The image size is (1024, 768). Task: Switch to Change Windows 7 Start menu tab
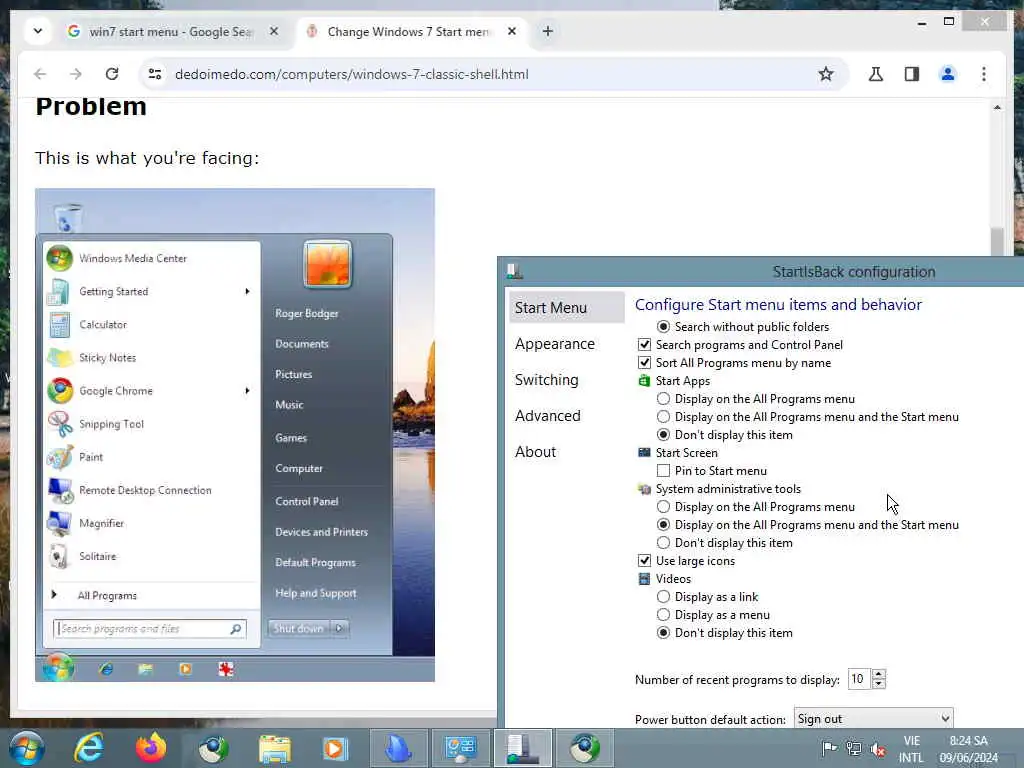point(411,31)
